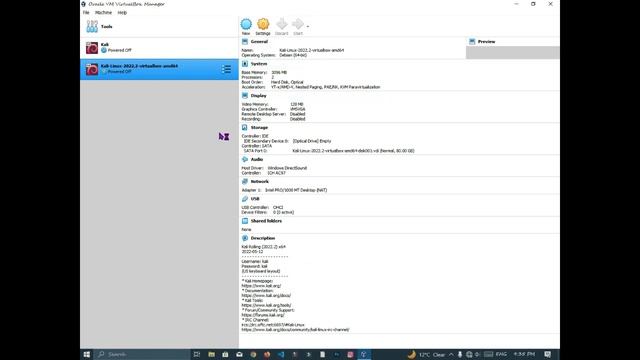Click the Preview panel icon
The height and width of the screenshot is (360, 640).
tap(472, 42)
